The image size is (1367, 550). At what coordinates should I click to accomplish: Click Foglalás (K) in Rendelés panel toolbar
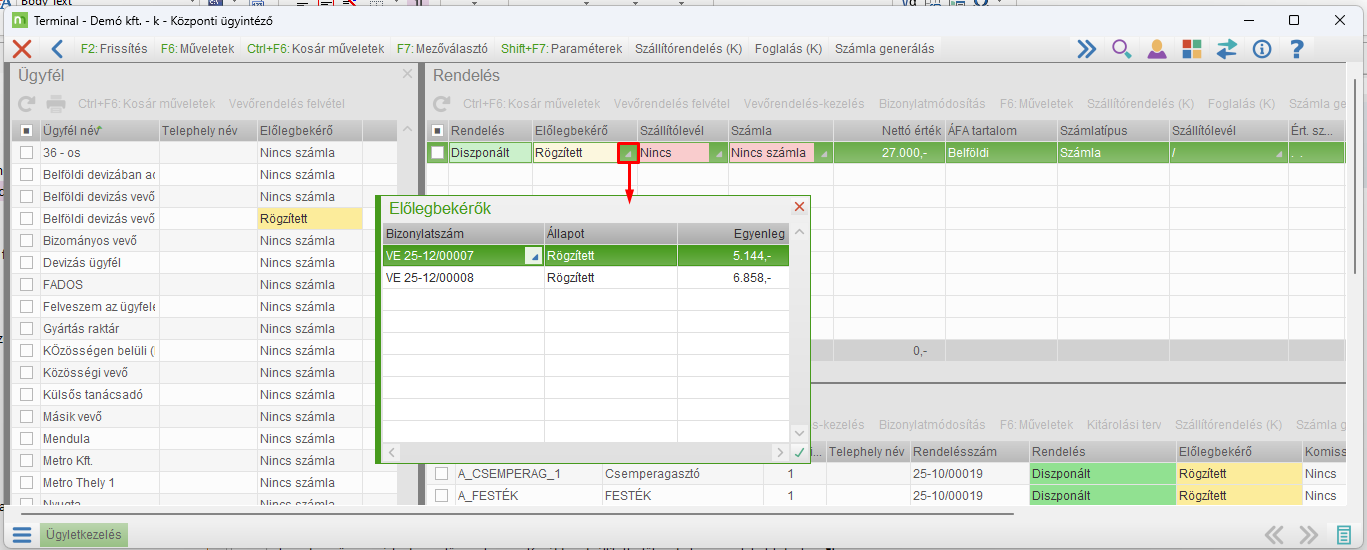tap(1241, 104)
